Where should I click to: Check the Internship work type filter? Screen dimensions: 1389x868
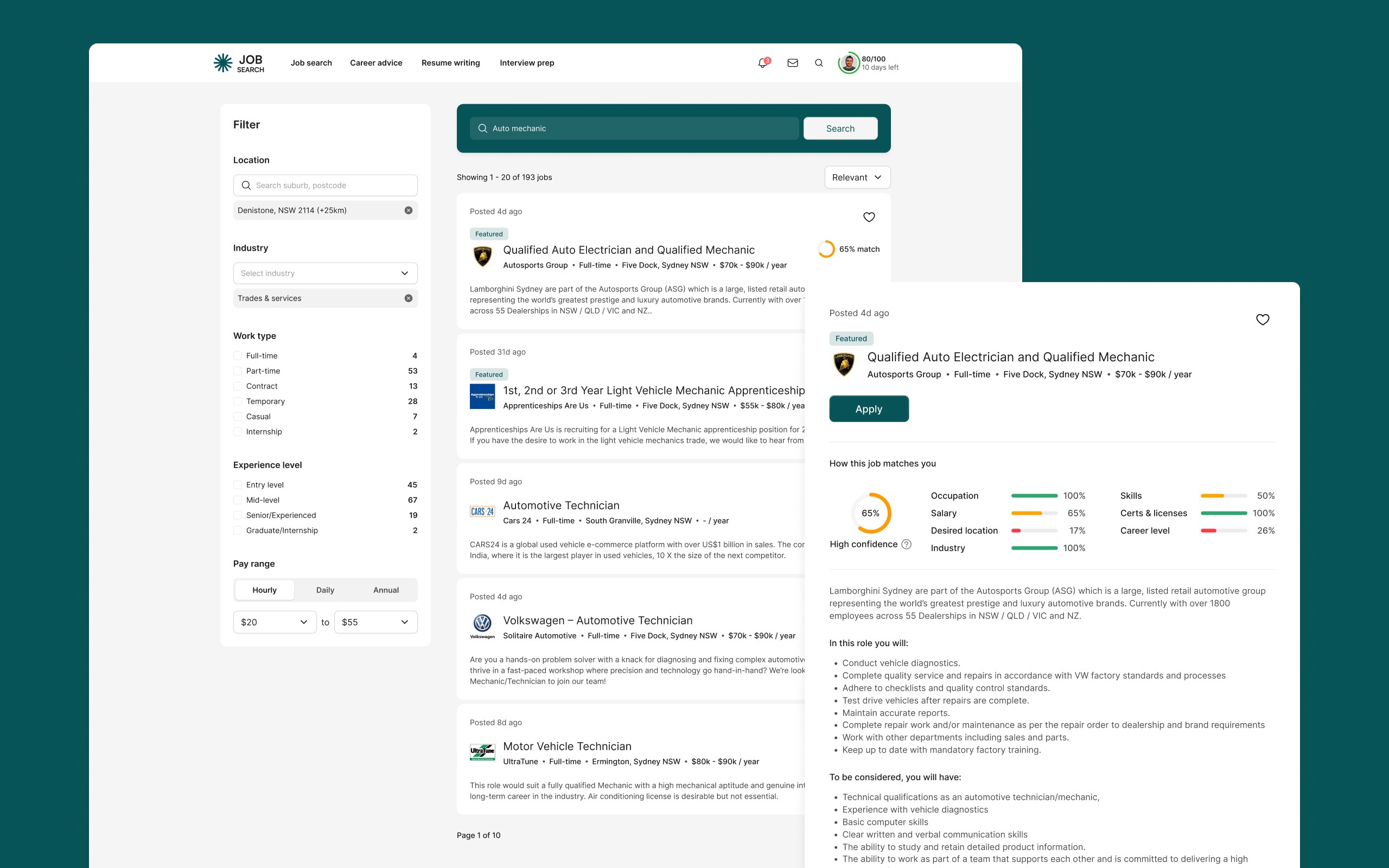tap(237, 431)
